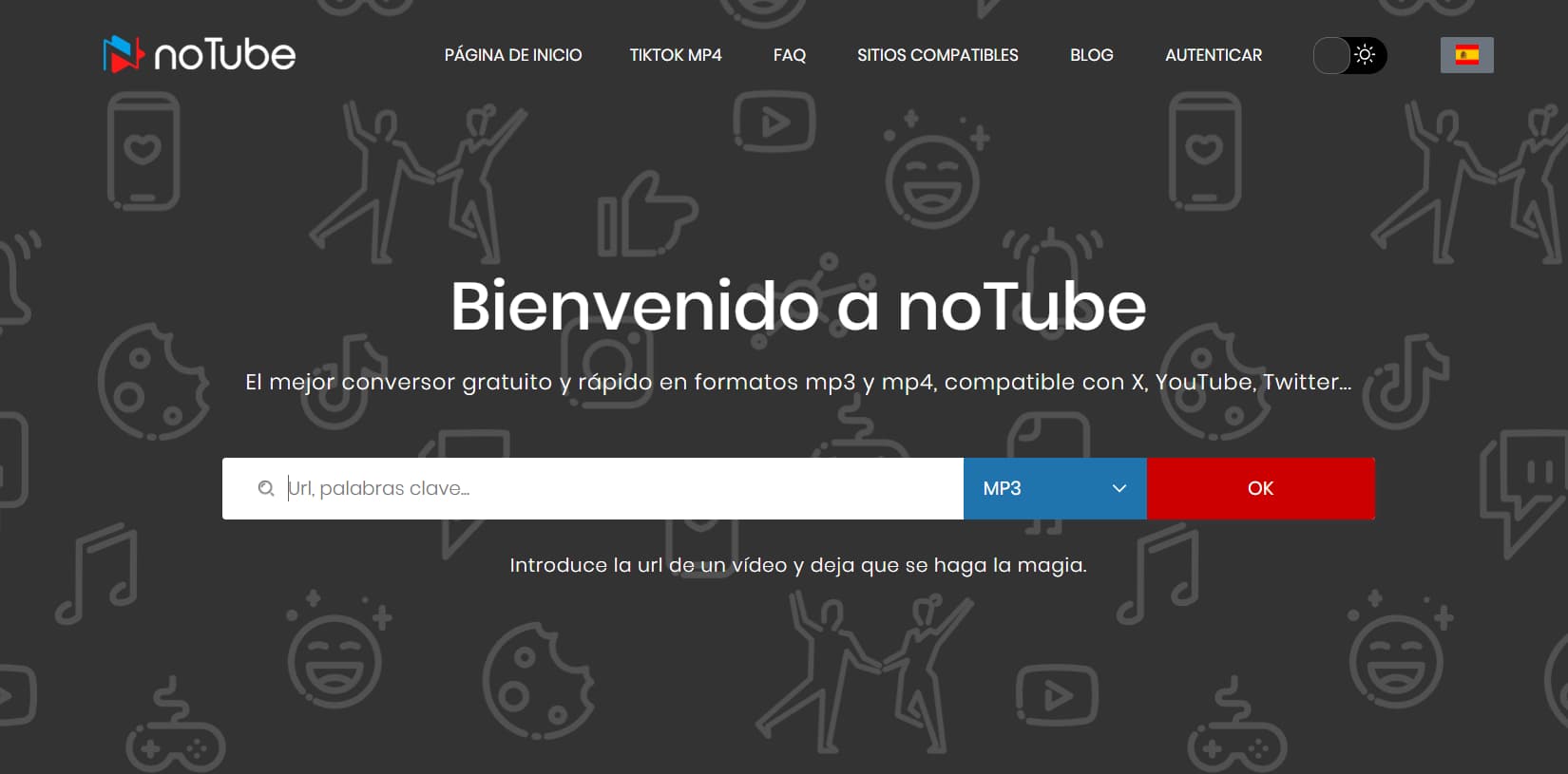
Task: Click the Spanish flag language selector
Action: (1467, 55)
